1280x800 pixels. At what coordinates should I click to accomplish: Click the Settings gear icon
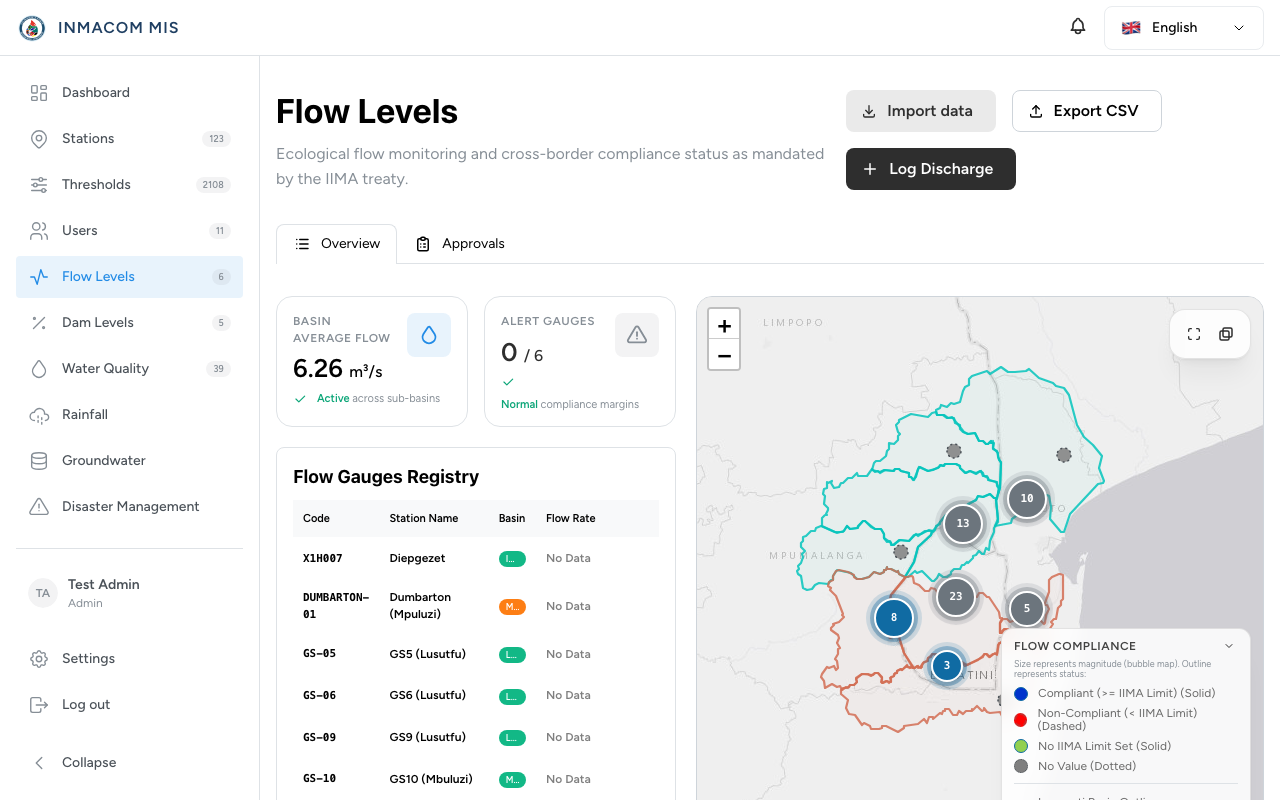tap(39, 659)
